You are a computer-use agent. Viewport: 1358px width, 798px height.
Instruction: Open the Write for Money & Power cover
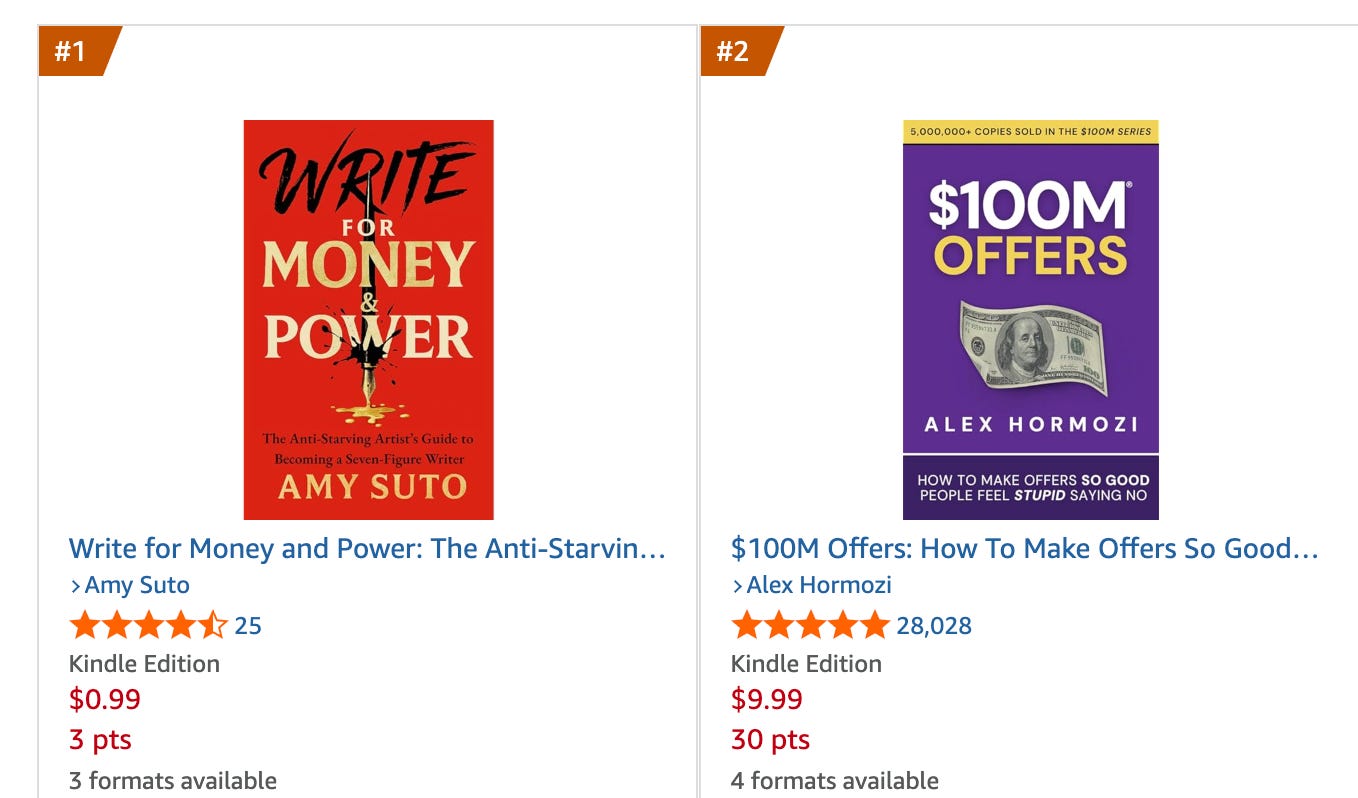[x=368, y=319]
